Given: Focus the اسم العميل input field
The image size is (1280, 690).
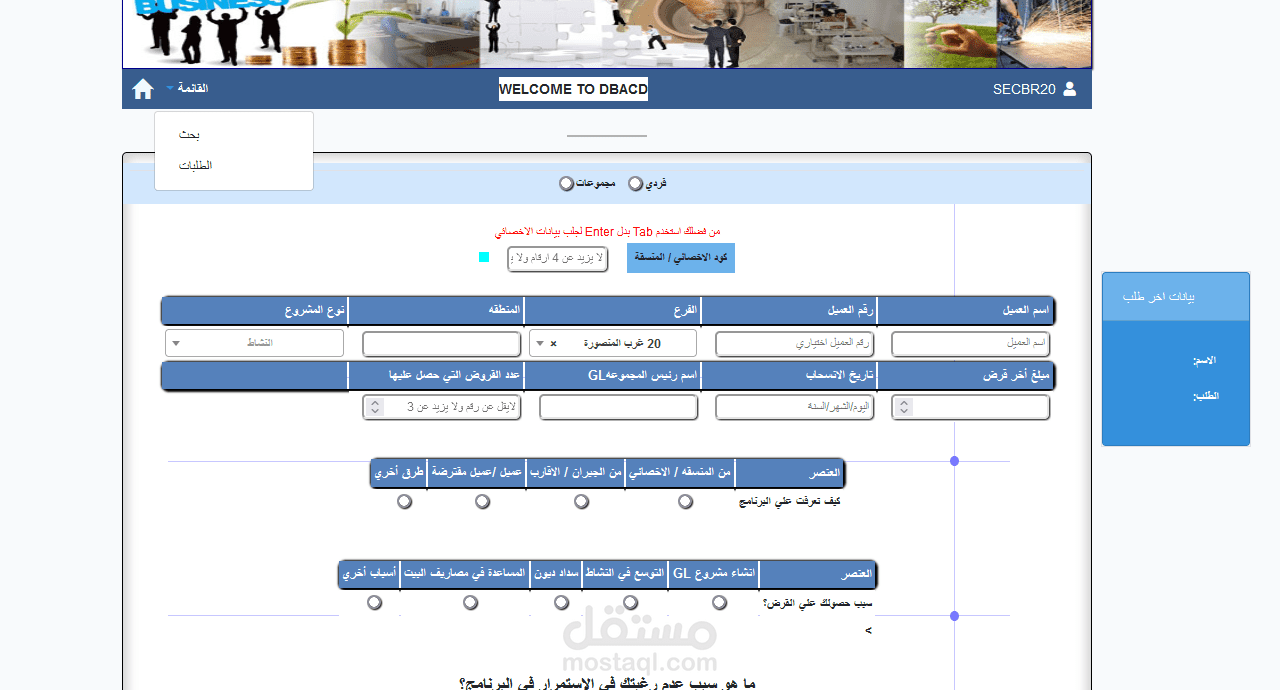Looking at the screenshot, I should 971,344.
